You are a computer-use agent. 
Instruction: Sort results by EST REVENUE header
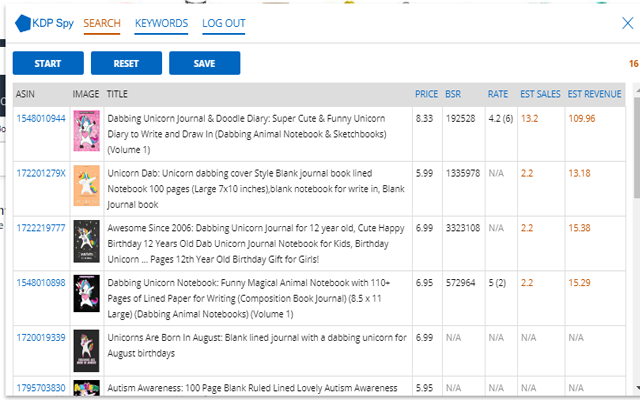[x=594, y=94]
